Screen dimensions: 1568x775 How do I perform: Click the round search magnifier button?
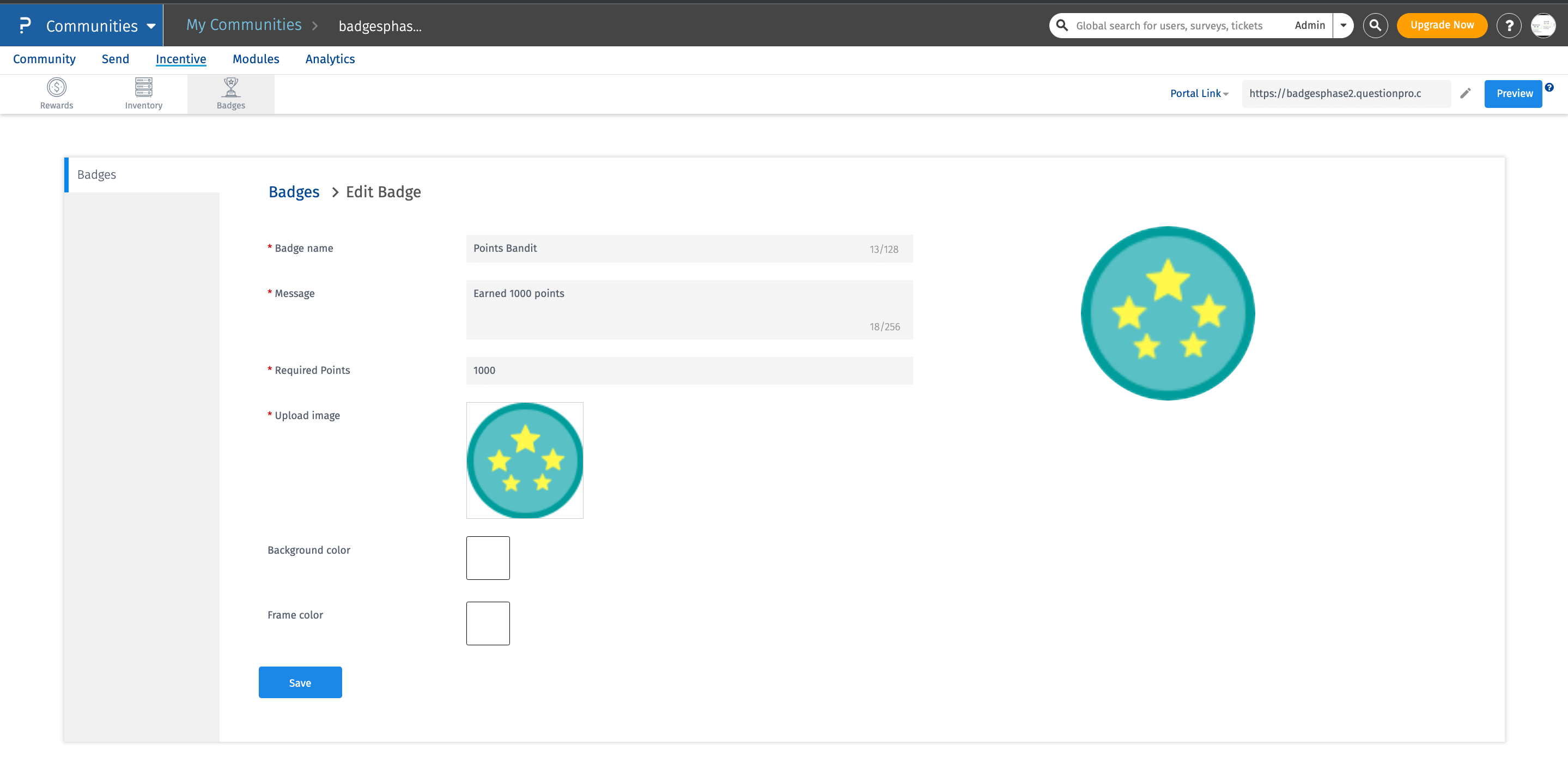1375,26
